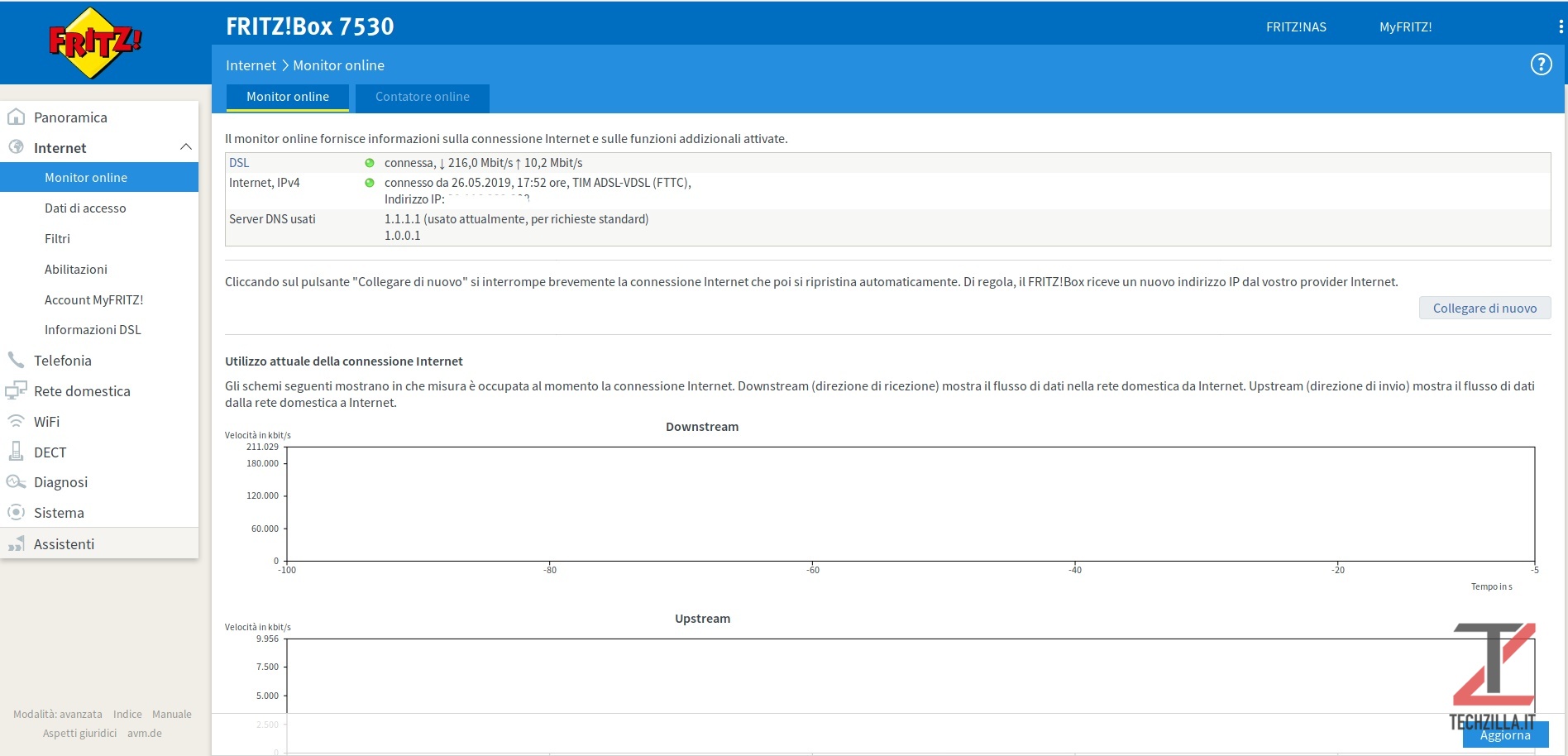Click the DECT handset icon
Viewport: 1568px width, 756px height.
[x=16, y=452]
